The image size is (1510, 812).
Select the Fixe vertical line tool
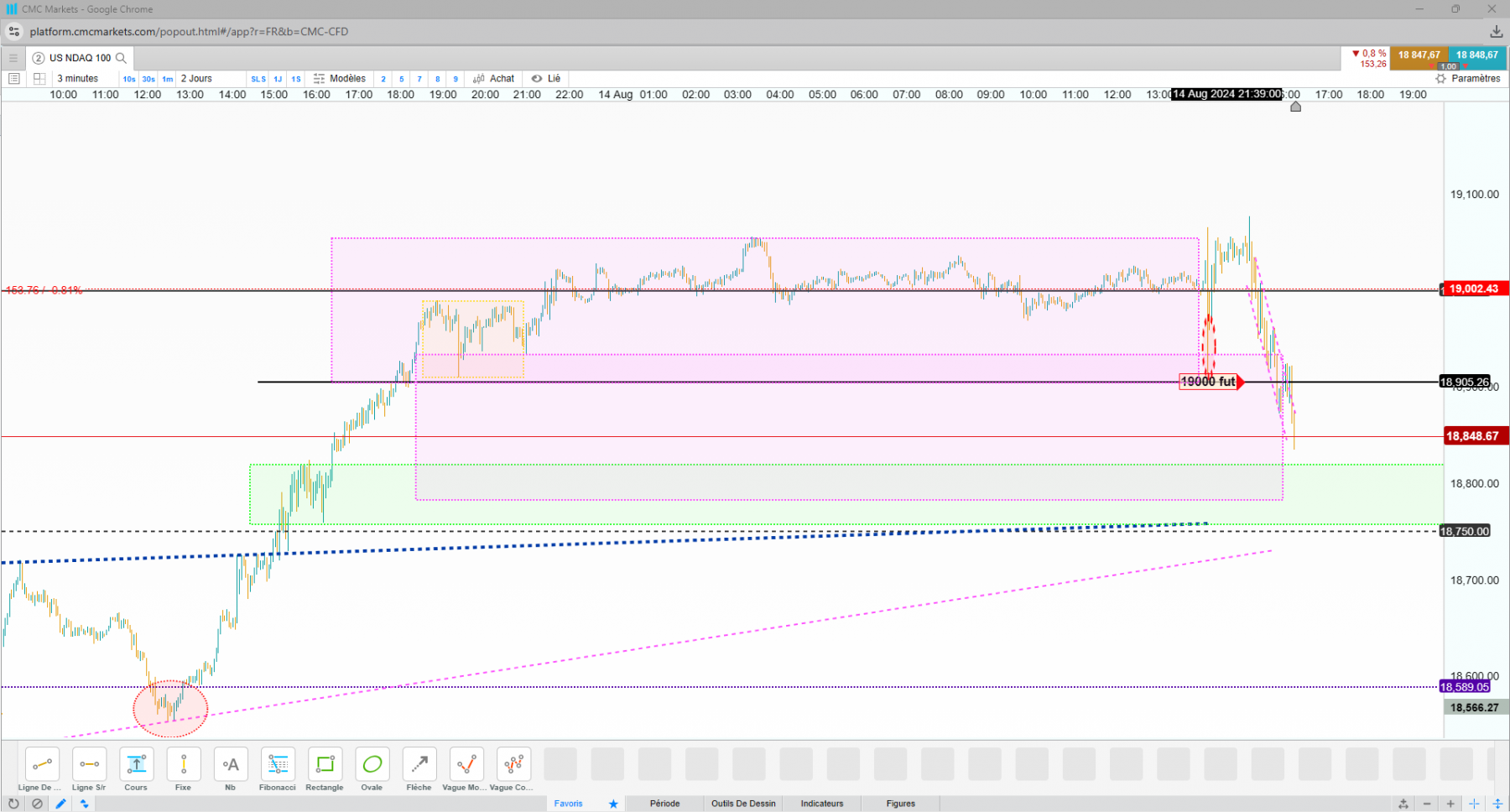183,764
